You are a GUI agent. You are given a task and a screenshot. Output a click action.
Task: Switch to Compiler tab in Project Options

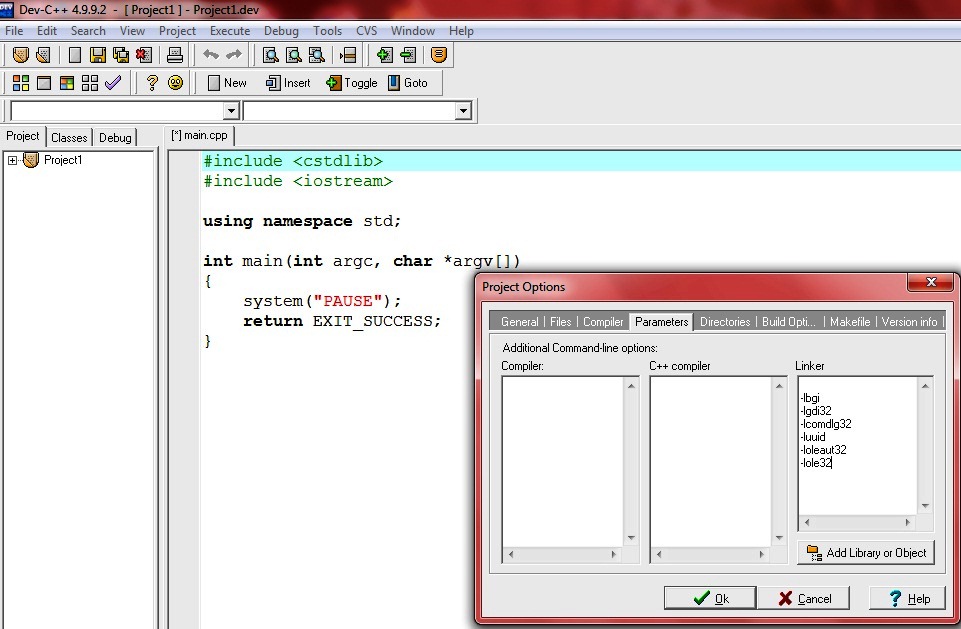coord(603,322)
